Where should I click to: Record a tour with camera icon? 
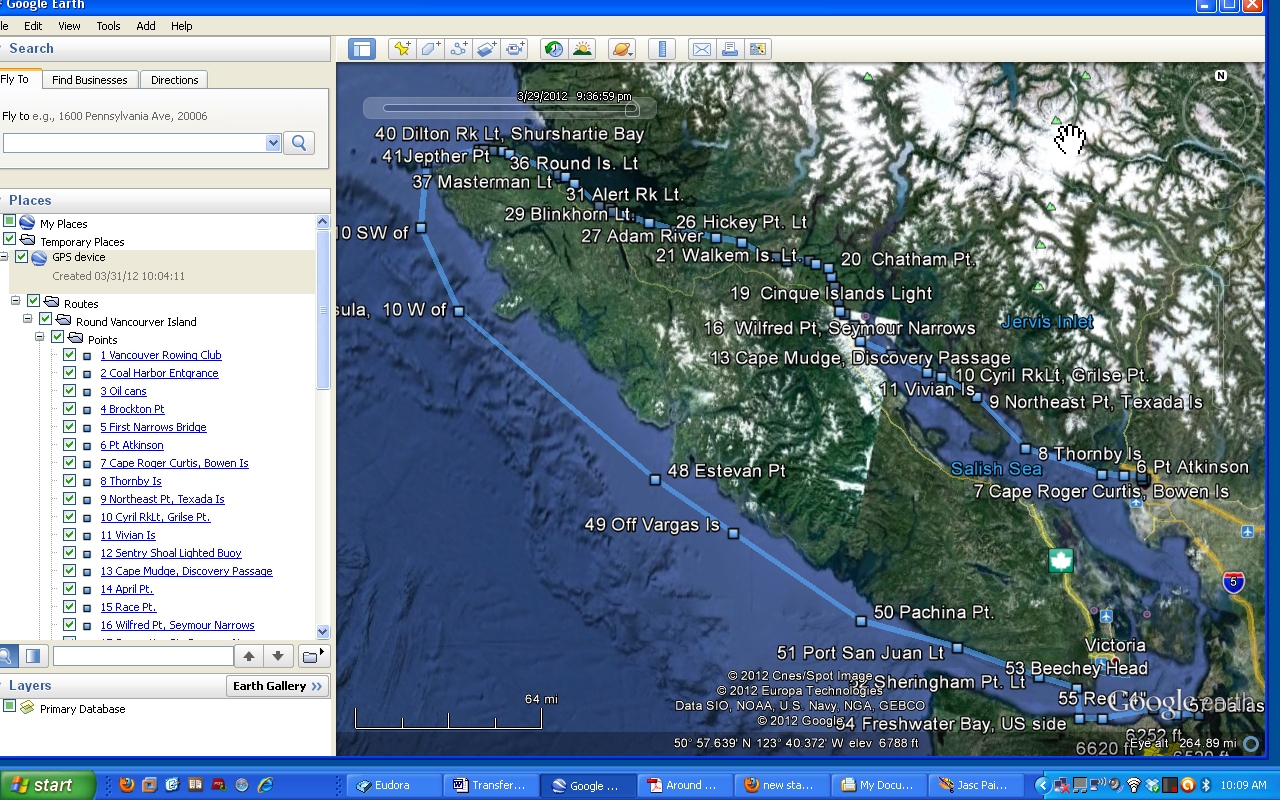tap(515, 49)
